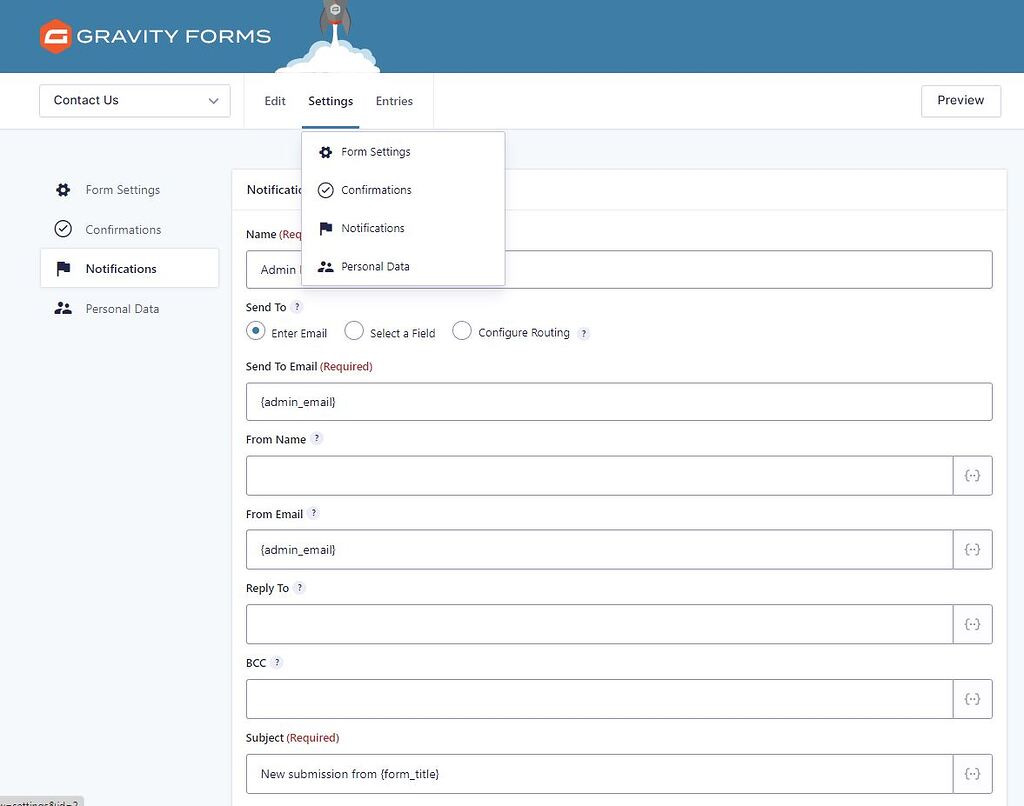Click inside the Send To Email field

tap(619, 401)
